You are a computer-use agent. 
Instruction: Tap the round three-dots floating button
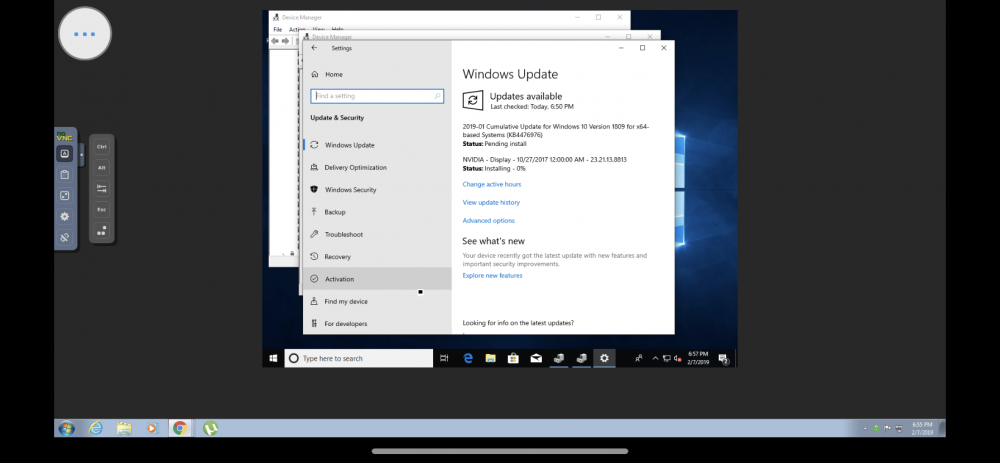tap(85, 33)
